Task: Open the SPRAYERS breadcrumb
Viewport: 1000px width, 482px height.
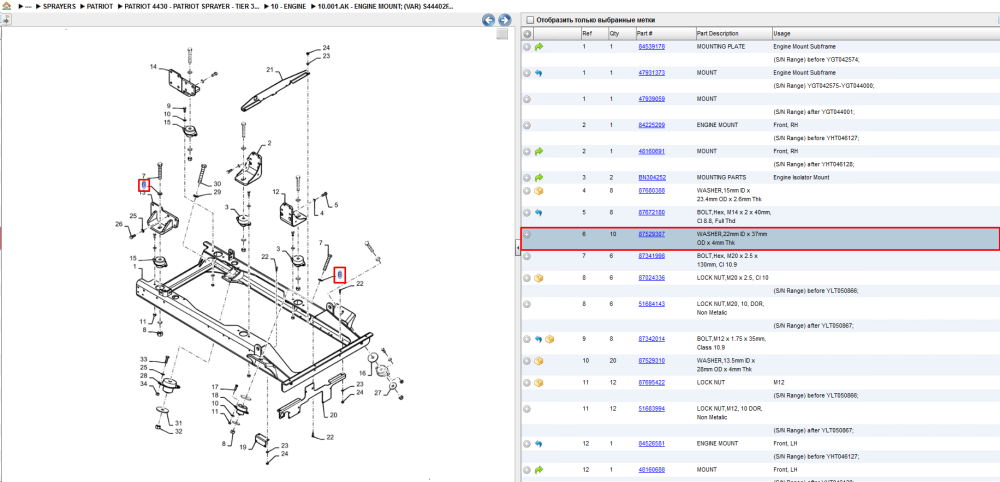Action: [x=59, y=6]
